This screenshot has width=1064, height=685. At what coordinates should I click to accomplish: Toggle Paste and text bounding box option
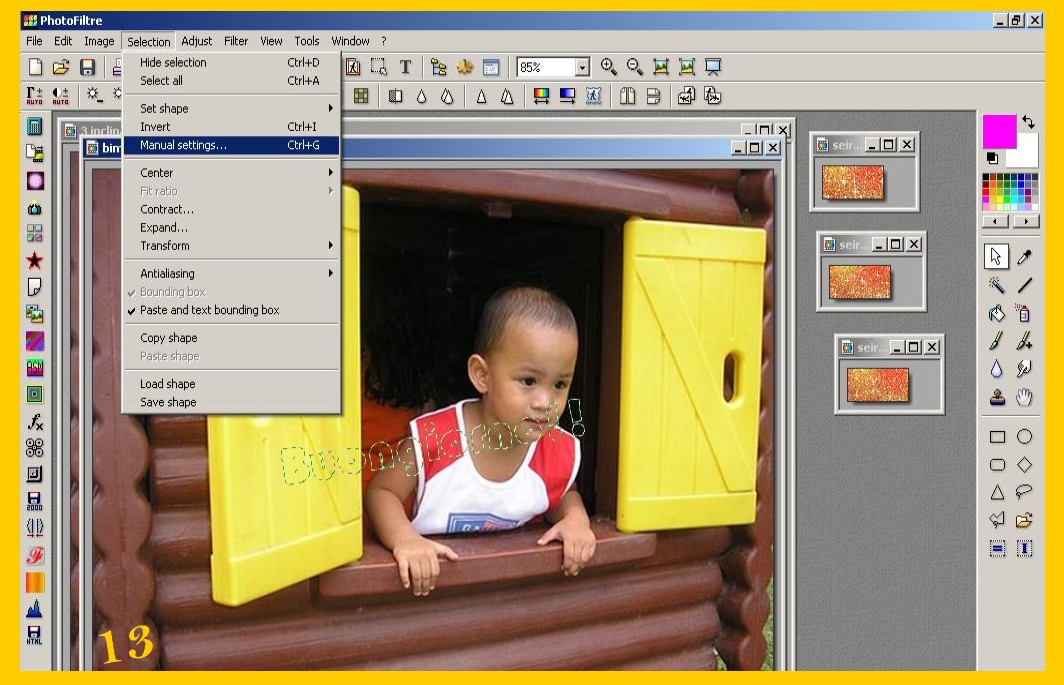pos(209,310)
